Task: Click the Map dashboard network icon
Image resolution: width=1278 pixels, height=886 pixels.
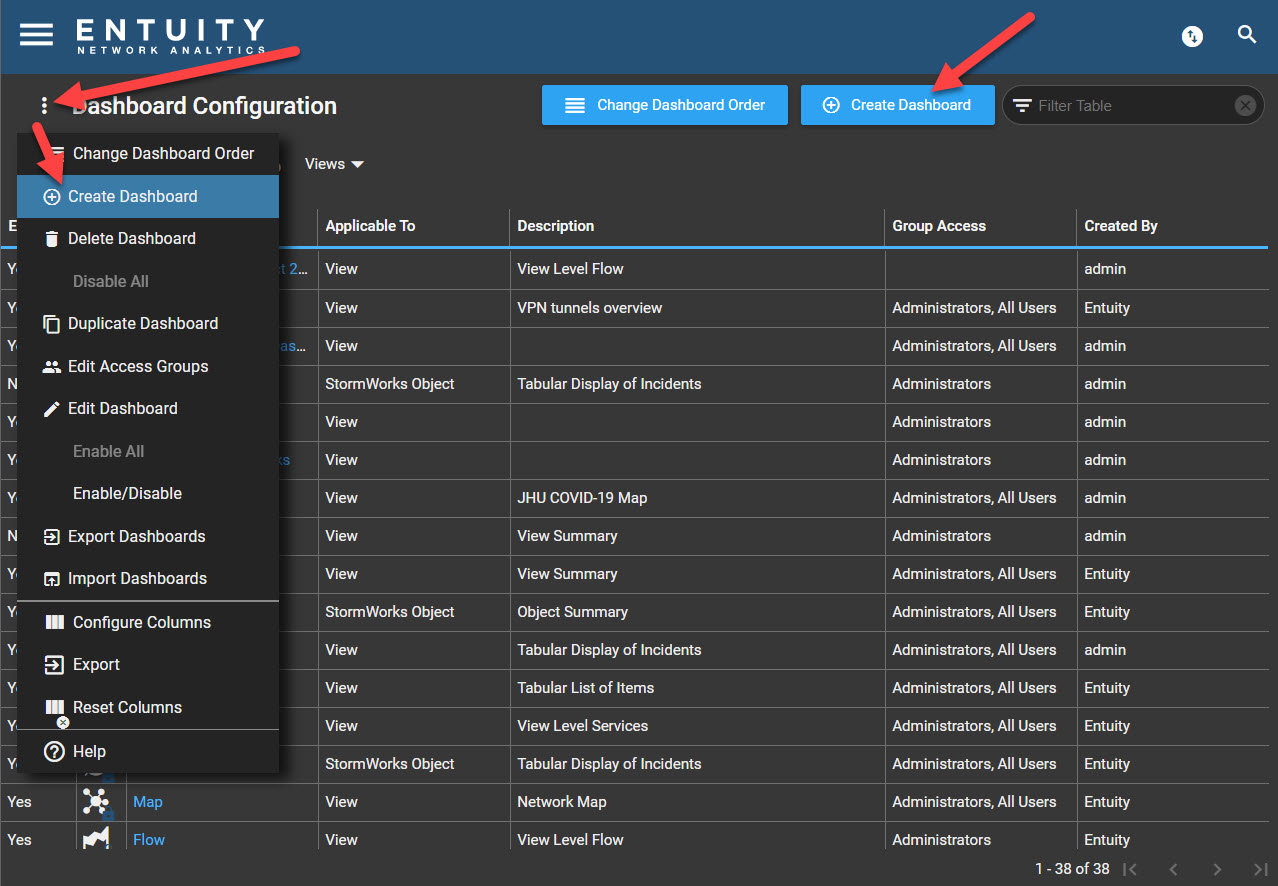Action: pos(96,802)
